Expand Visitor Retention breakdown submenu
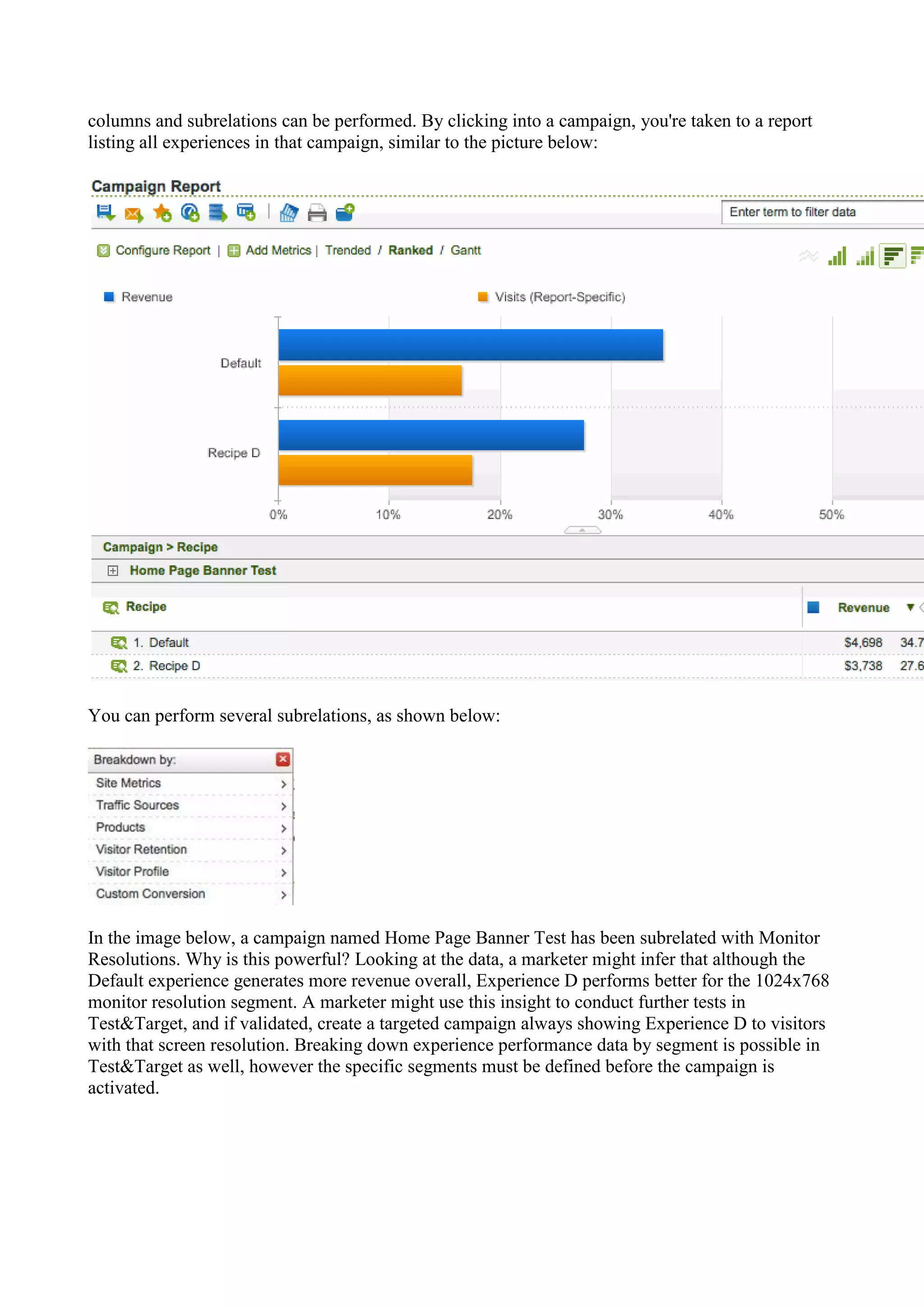This screenshot has width=924, height=1307. click(283, 850)
